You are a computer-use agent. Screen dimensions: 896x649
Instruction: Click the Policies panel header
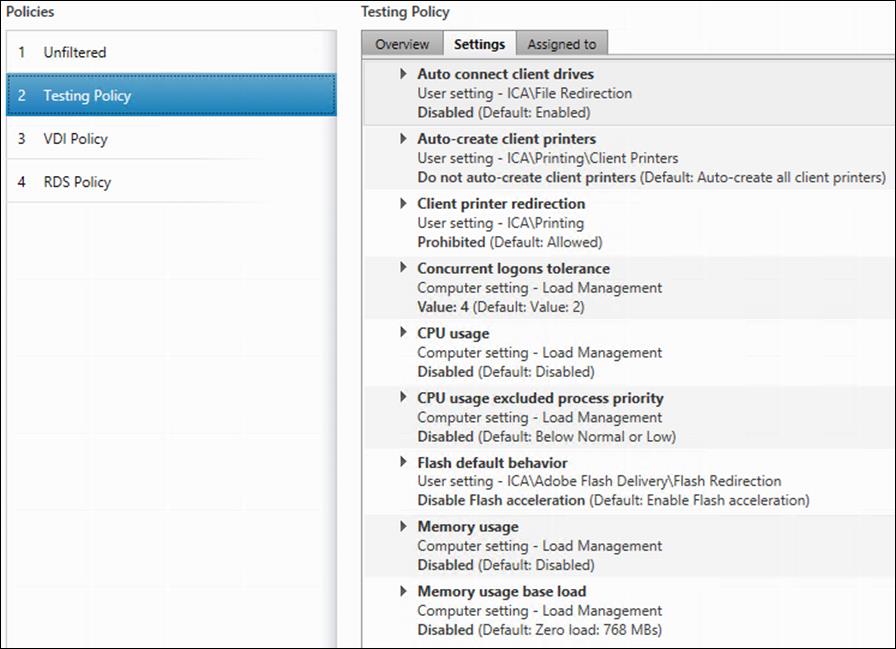[29, 12]
